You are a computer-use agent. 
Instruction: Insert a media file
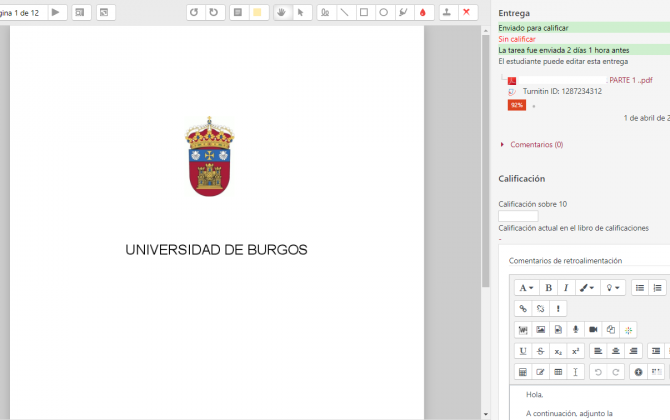558,330
